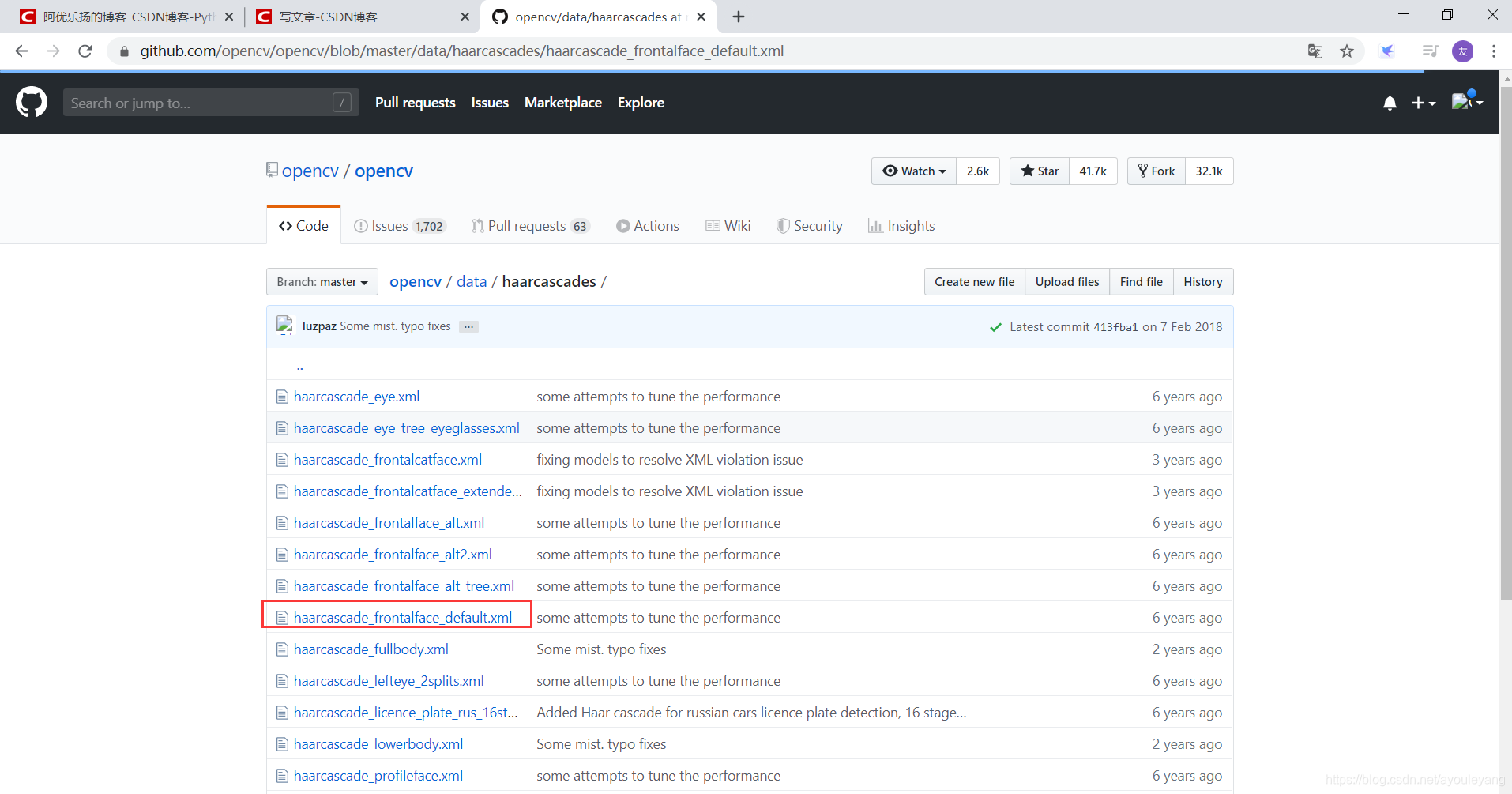The width and height of the screenshot is (1512, 794).
Task: Expand commit message ellipsis button
Action: pyautogui.click(x=469, y=327)
